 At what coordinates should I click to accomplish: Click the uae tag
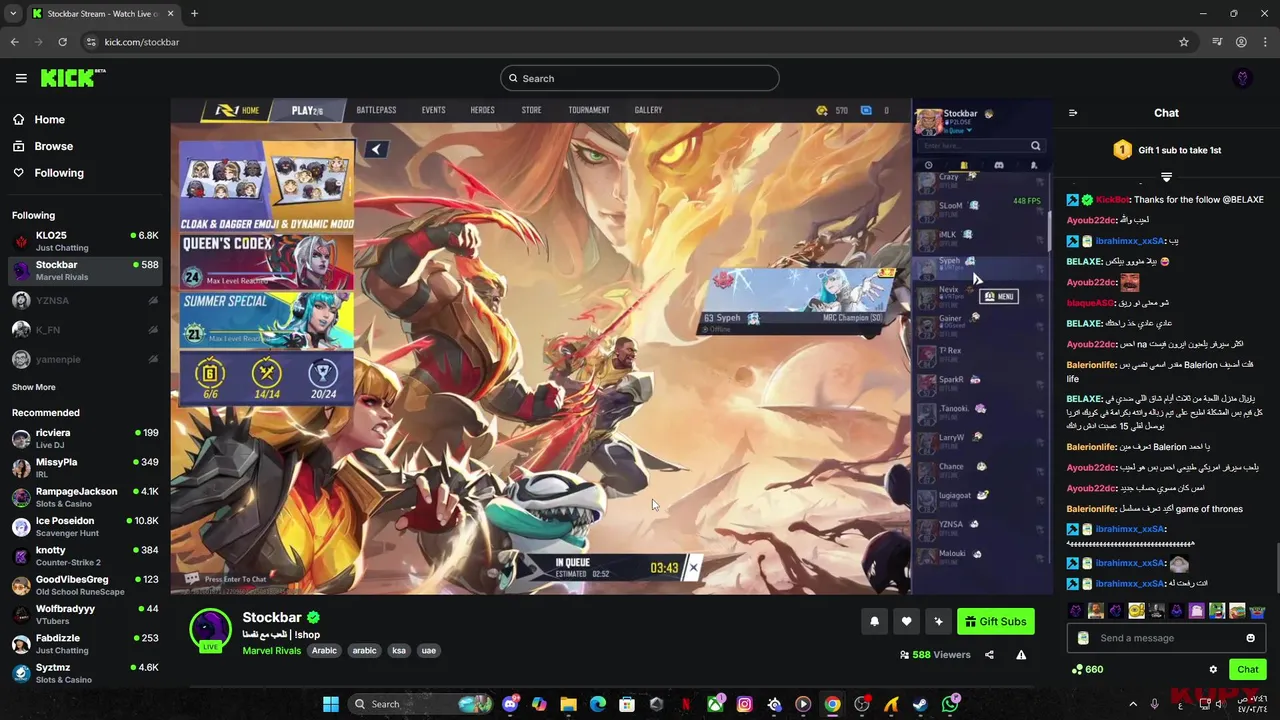tap(428, 650)
